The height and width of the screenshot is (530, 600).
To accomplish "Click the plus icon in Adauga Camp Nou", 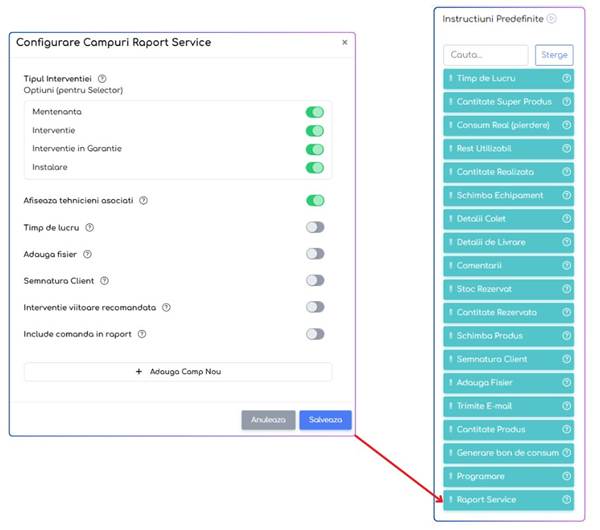I will point(139,372).
